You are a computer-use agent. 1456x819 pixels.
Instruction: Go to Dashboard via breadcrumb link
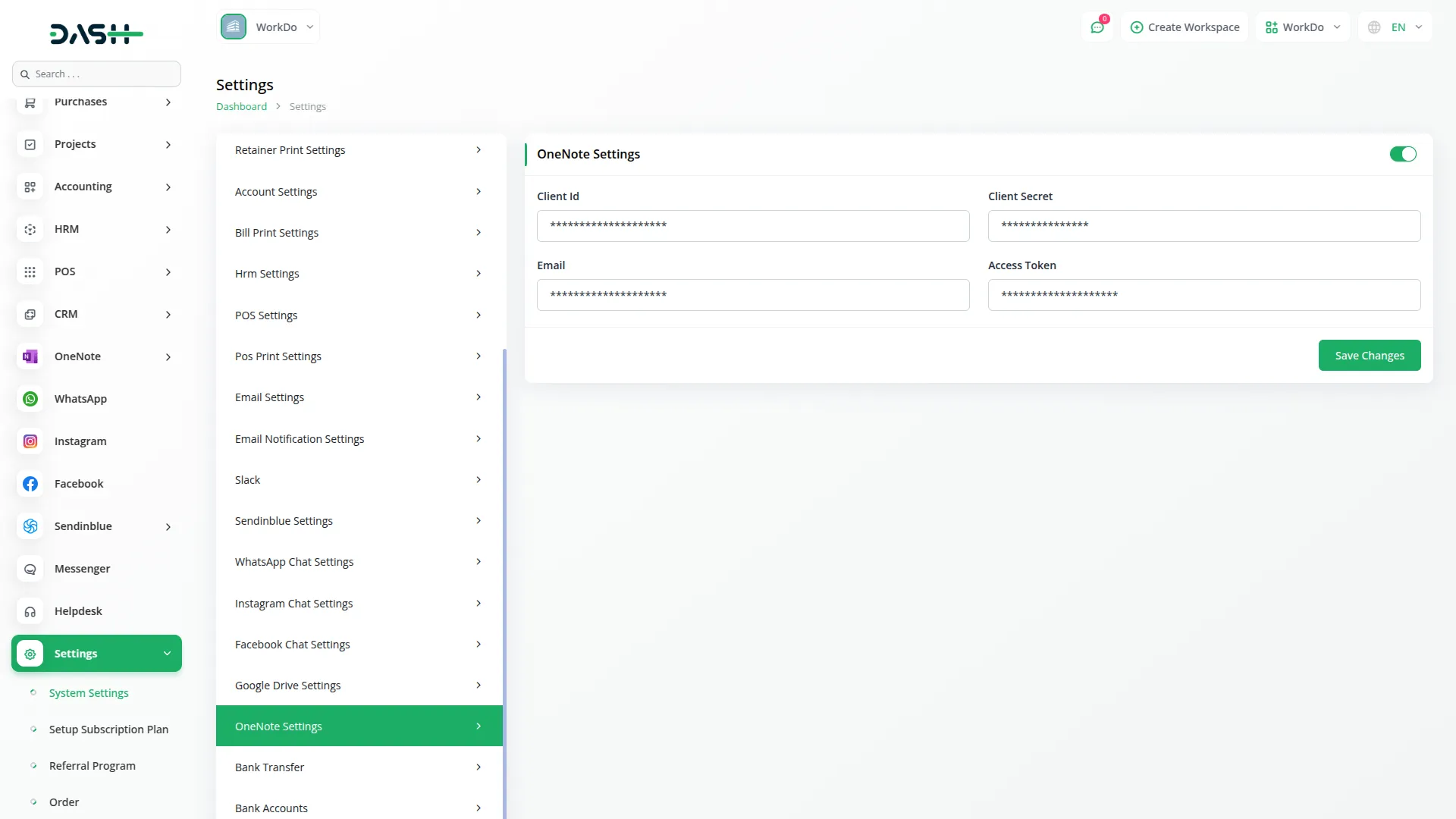(241, 106)
